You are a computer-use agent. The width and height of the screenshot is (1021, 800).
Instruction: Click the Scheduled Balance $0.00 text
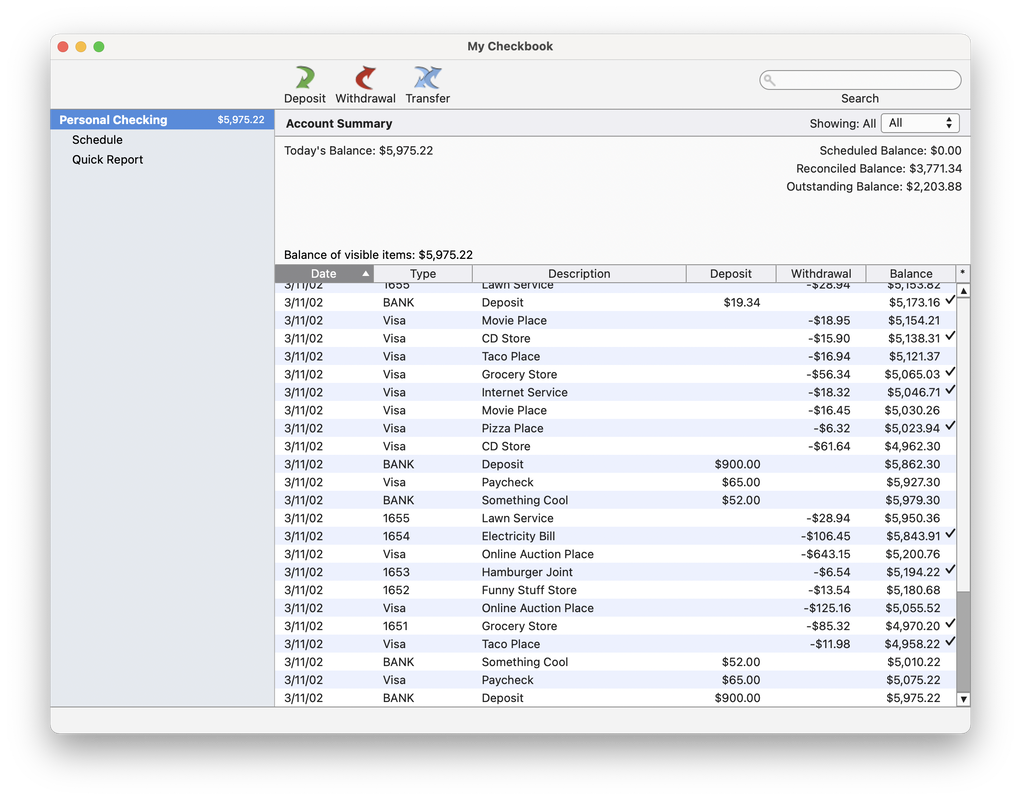click(x=890, y=150)
